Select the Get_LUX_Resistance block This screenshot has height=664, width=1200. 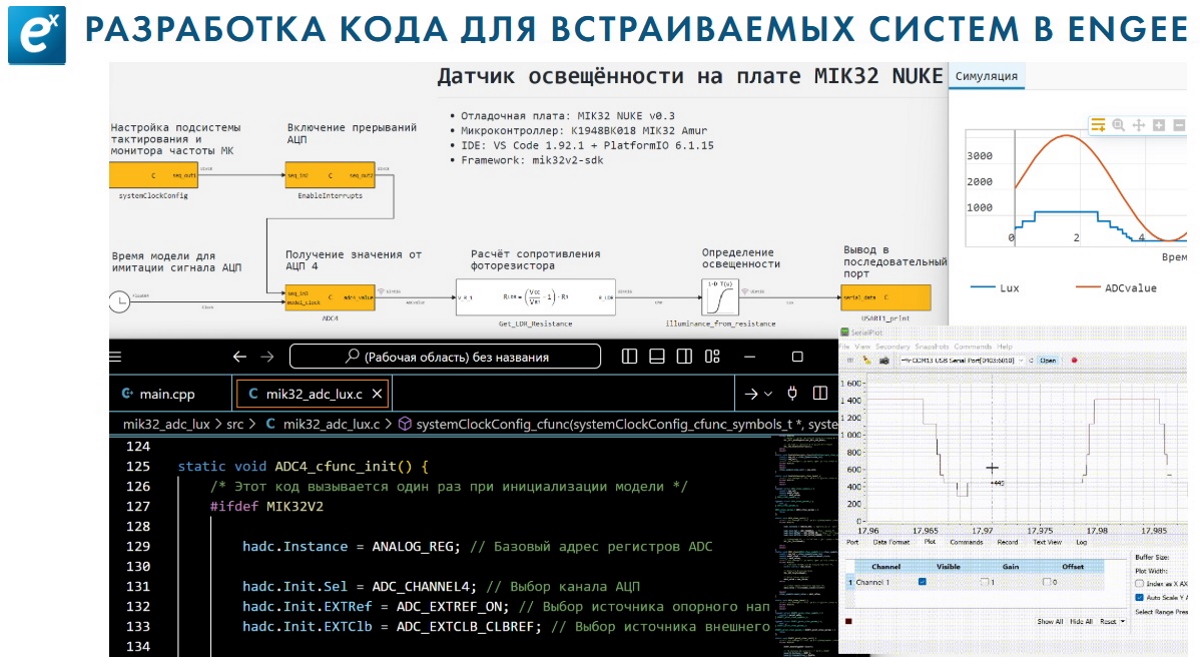[536, 298]
